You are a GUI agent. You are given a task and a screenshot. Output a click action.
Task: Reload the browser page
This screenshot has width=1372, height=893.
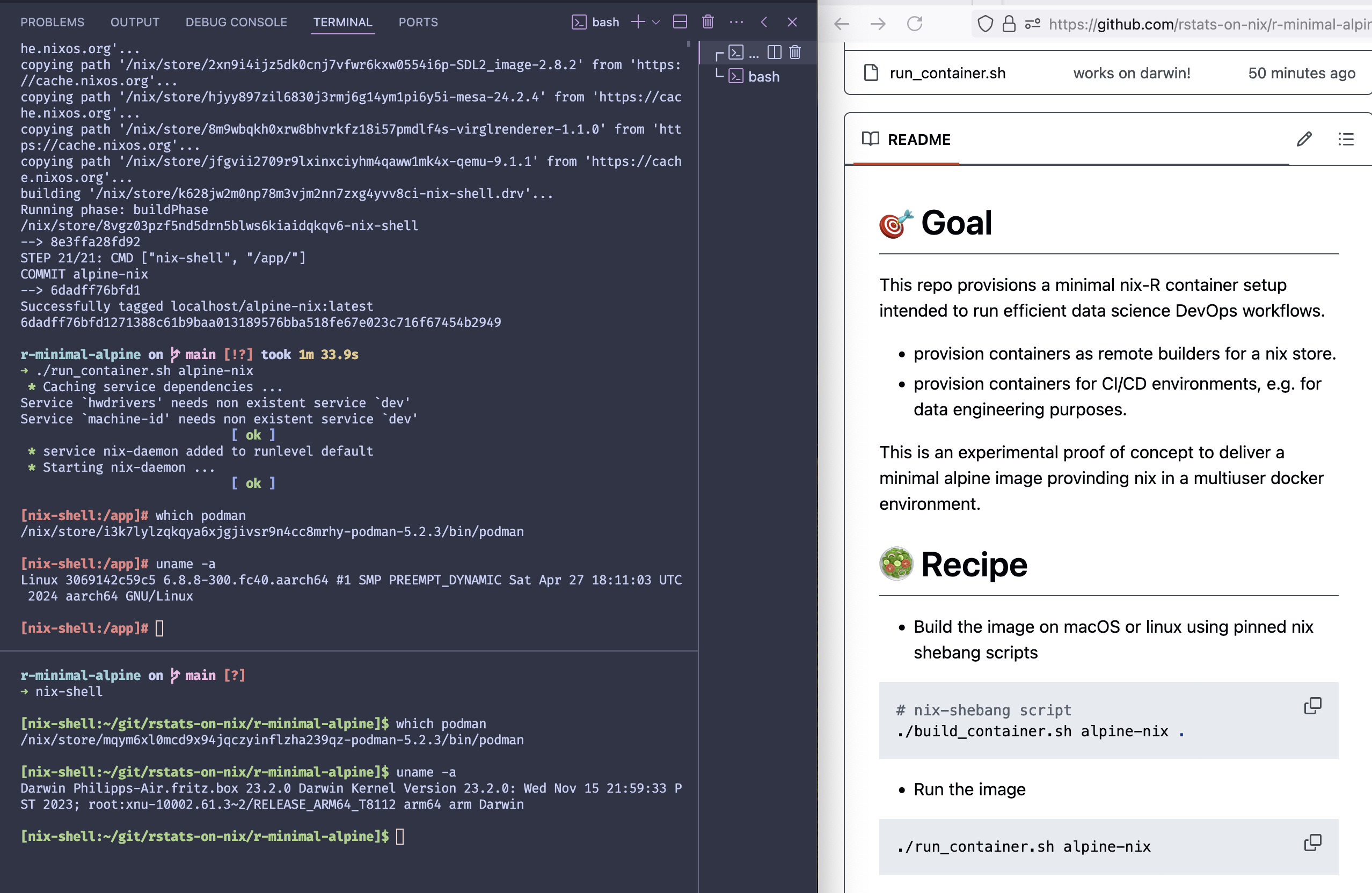pyautogui.click(x=914, y=24)
